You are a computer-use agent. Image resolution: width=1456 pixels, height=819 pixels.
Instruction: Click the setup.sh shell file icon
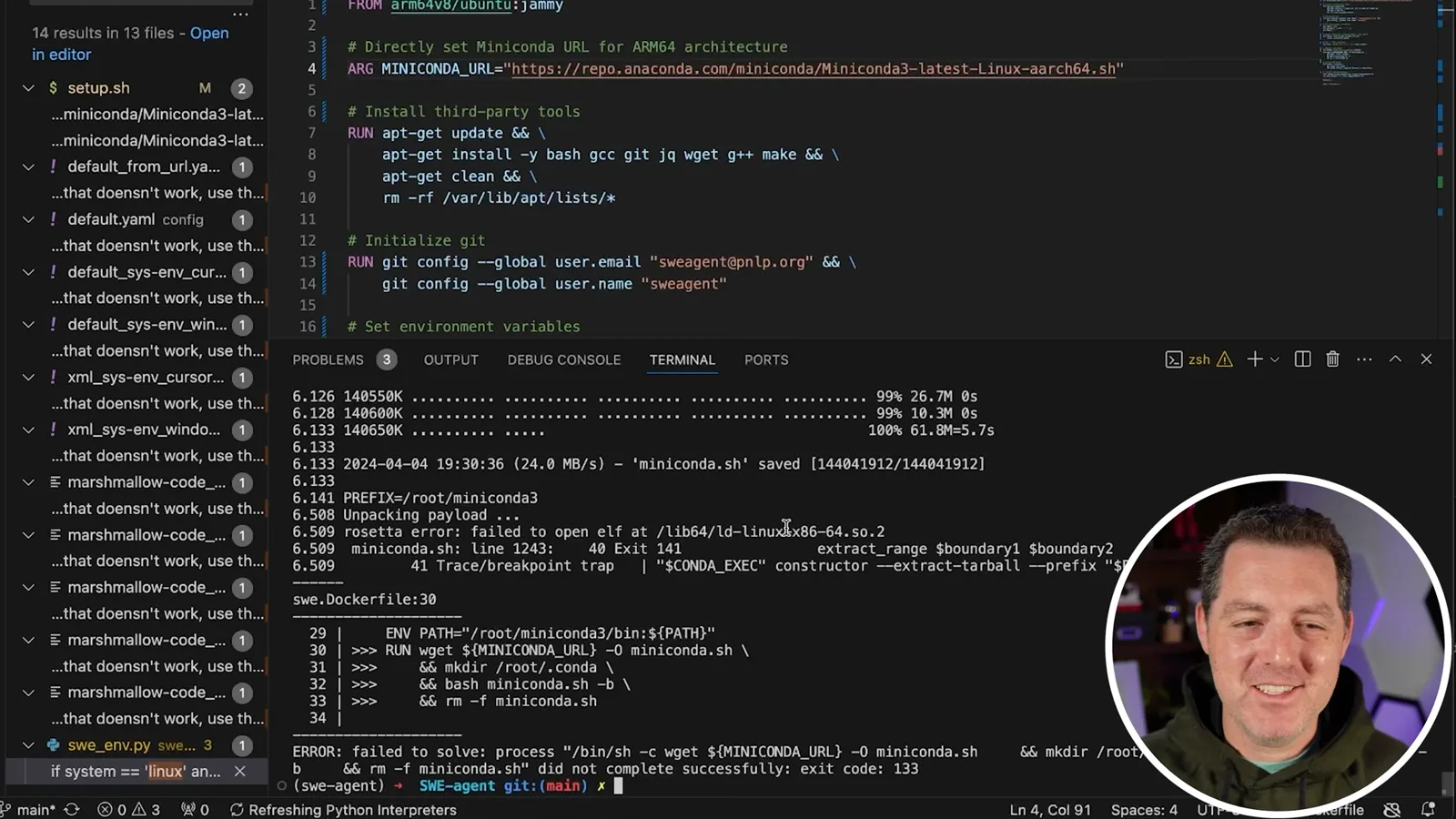(54, 88)
